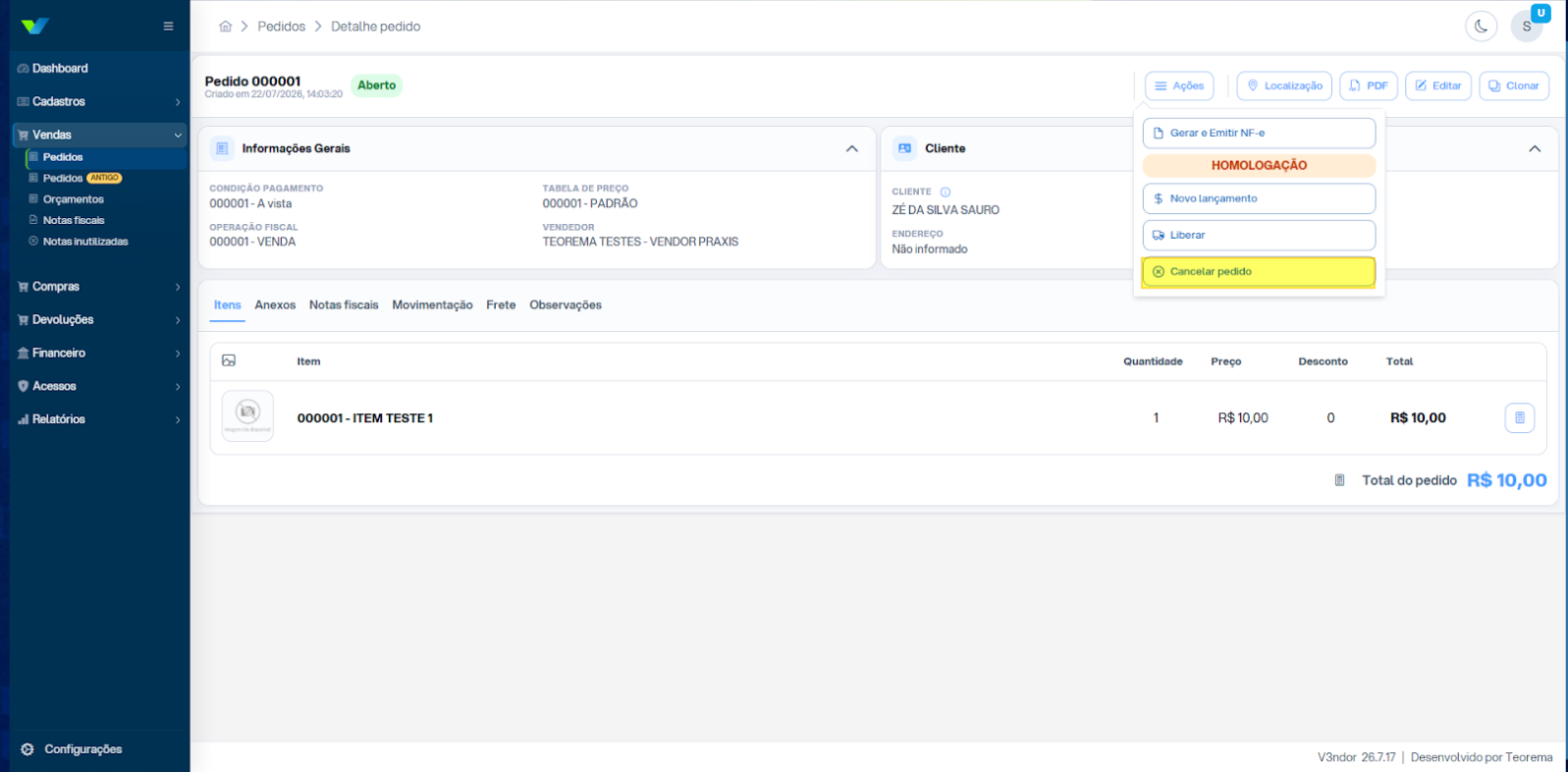Collapse Cliente panel chevron
Image resolution: width=1568 pixels, height=772 pixels.
pos(1535,149)
